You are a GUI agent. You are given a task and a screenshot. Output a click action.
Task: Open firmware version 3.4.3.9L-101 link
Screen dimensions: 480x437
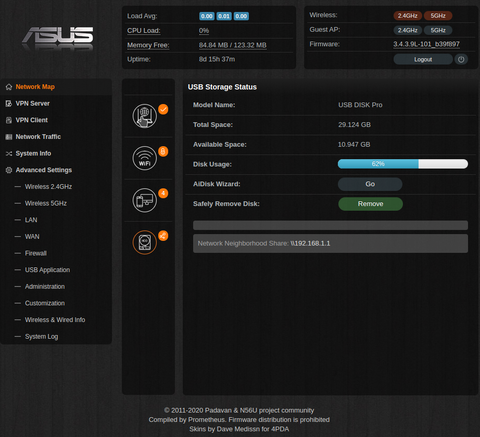(x=426, y=44)
